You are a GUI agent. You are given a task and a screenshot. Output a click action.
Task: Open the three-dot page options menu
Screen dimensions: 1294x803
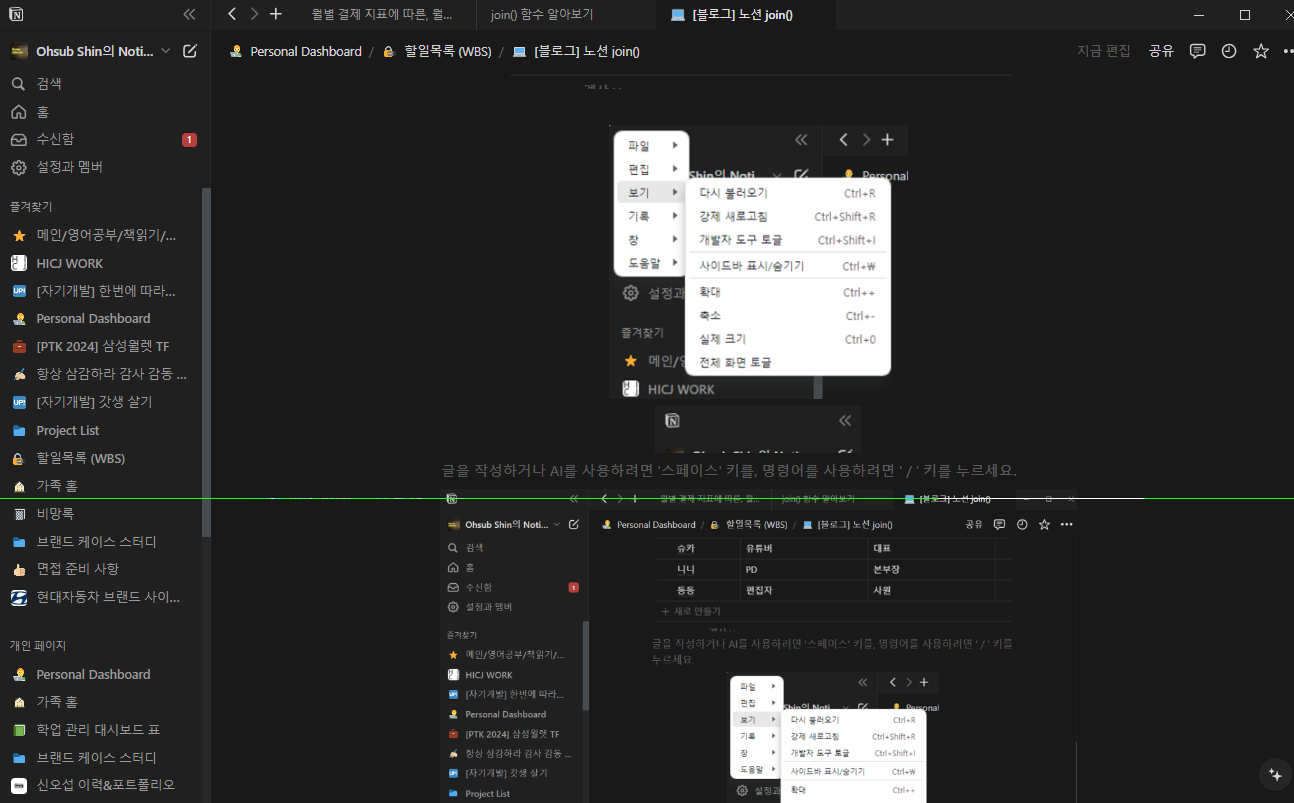[x=1287, y=51]
